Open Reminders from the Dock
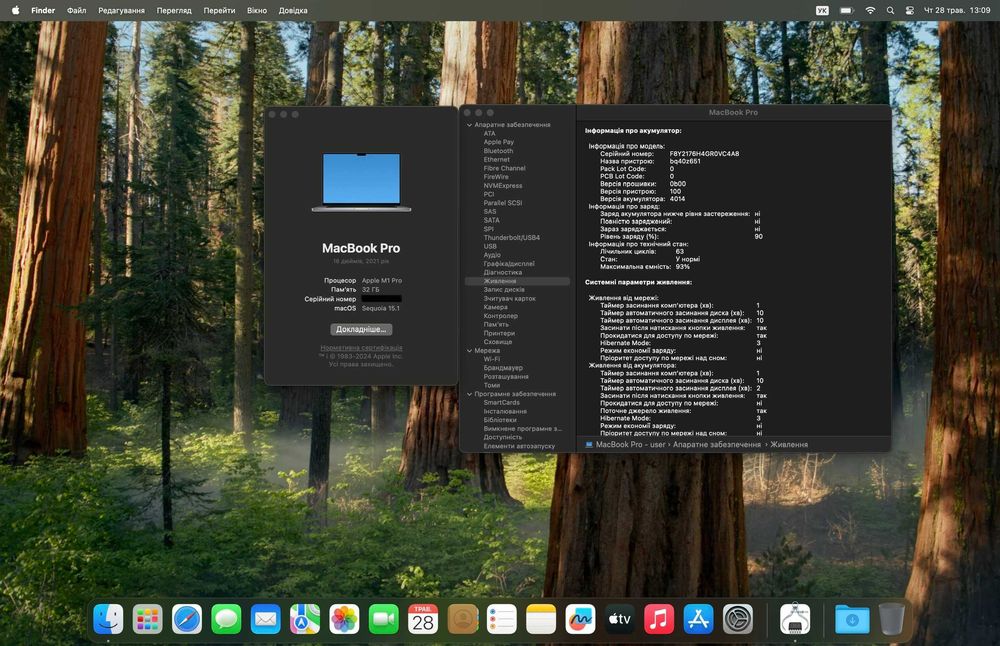This screenshot has width=1000, height=646. (501, 619)
